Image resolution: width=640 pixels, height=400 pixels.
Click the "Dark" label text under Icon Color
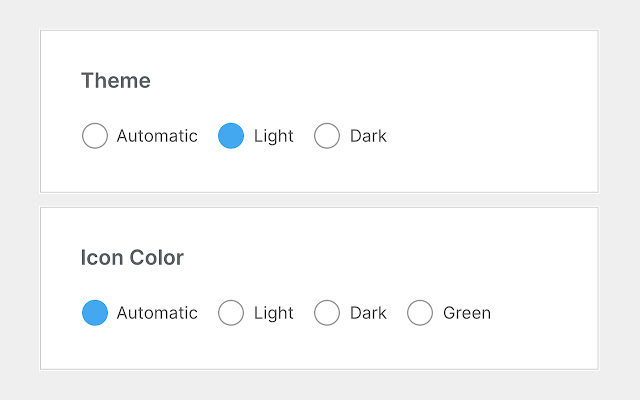pyautogui.click(x=368, y=313)
